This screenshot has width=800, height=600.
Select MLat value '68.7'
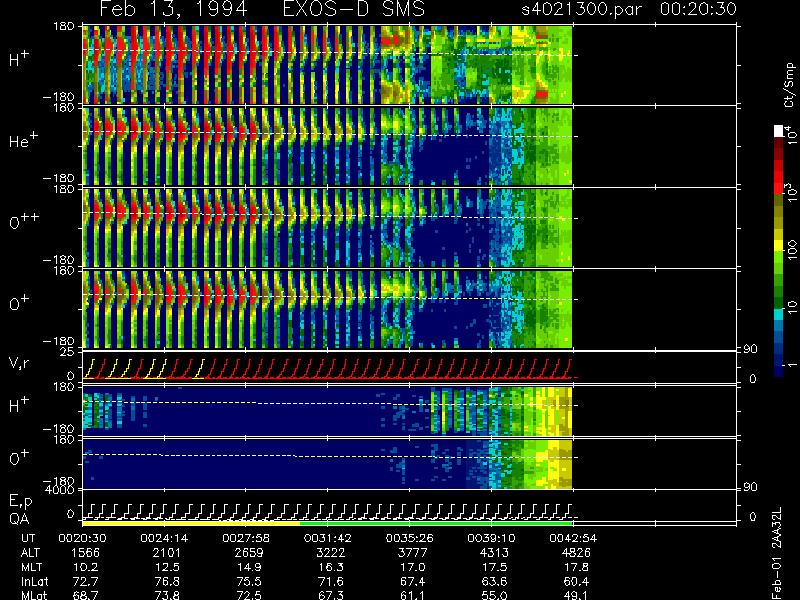(86, 595)
